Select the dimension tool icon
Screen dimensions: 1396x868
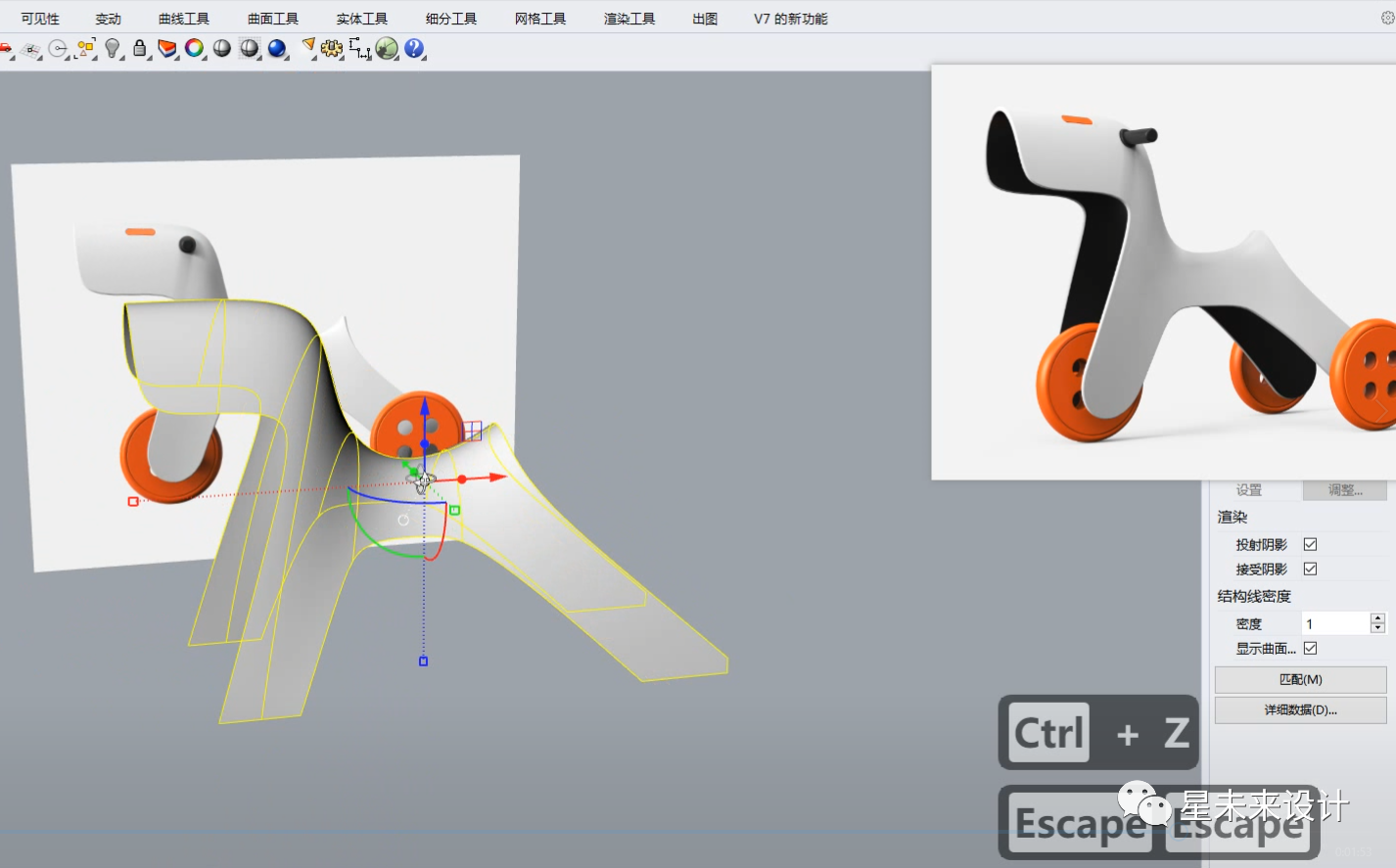(x=359, y=48)
